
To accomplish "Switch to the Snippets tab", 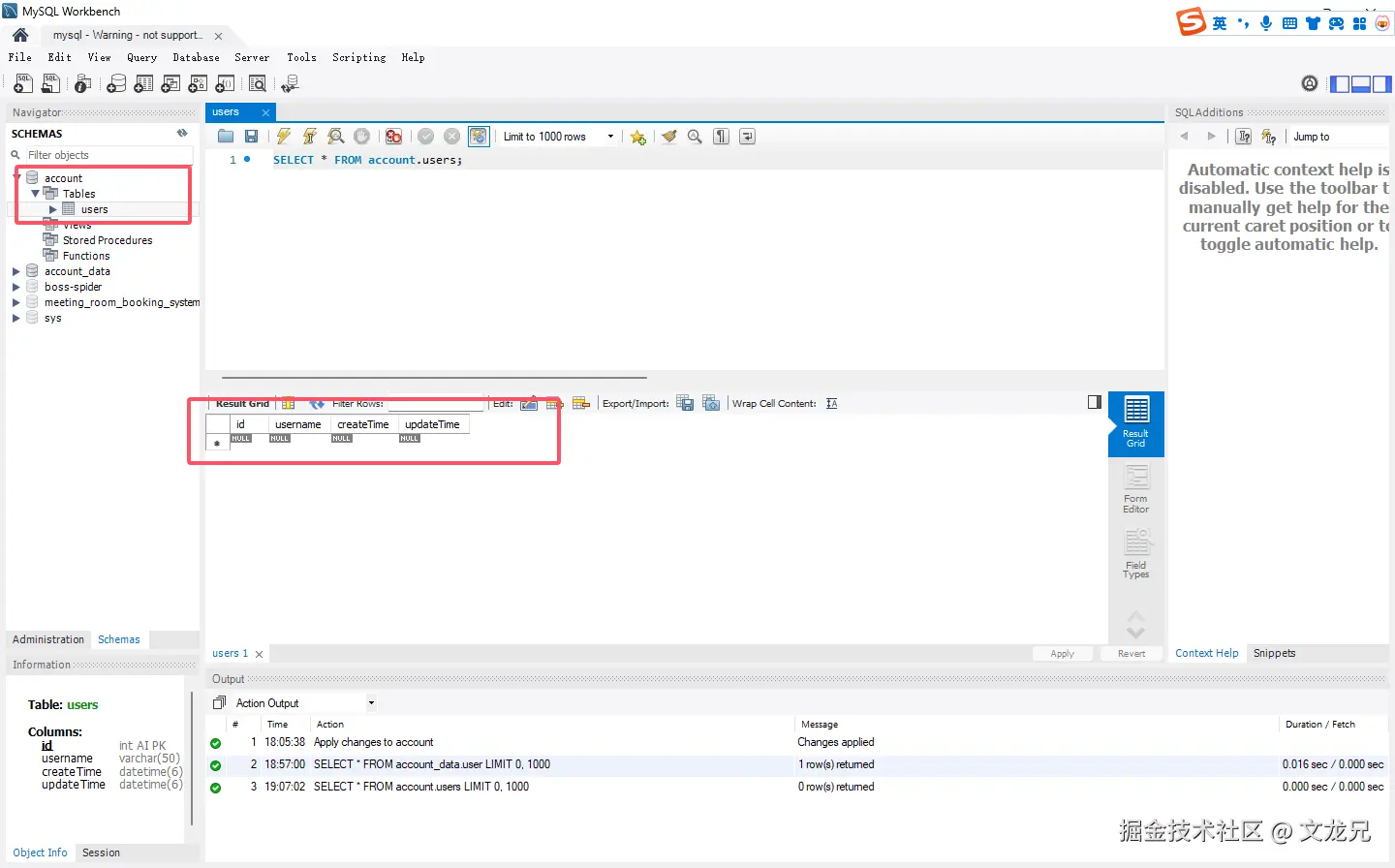I will pyautogui.click(x=1274, y=653).
